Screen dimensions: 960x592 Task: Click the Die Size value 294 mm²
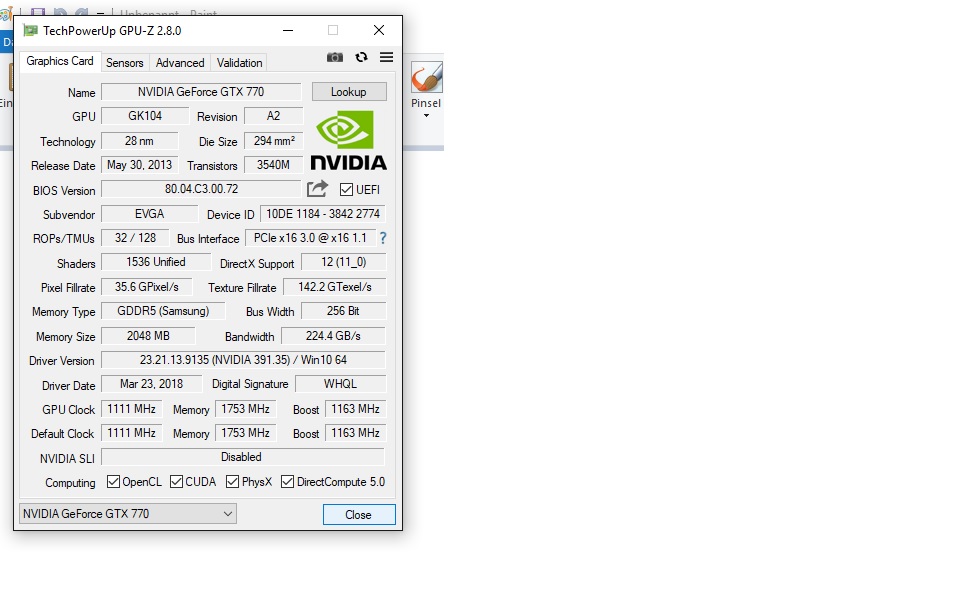tap(274, 141)
